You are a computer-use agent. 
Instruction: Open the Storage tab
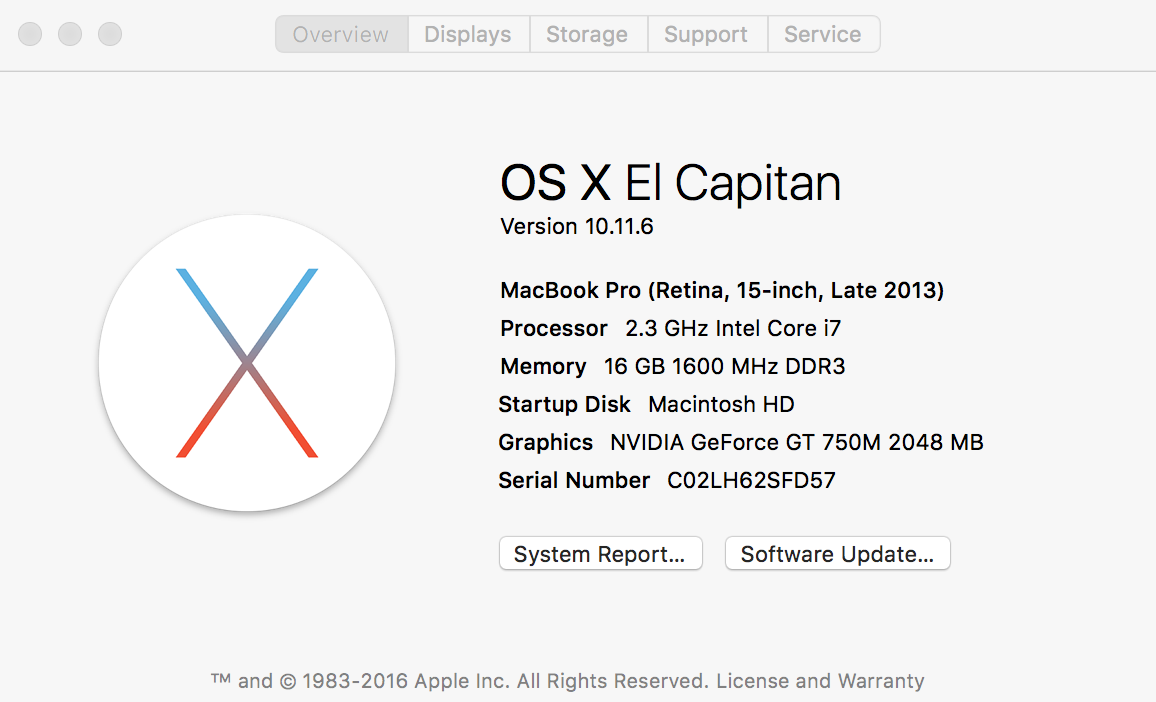pos(587,34)
